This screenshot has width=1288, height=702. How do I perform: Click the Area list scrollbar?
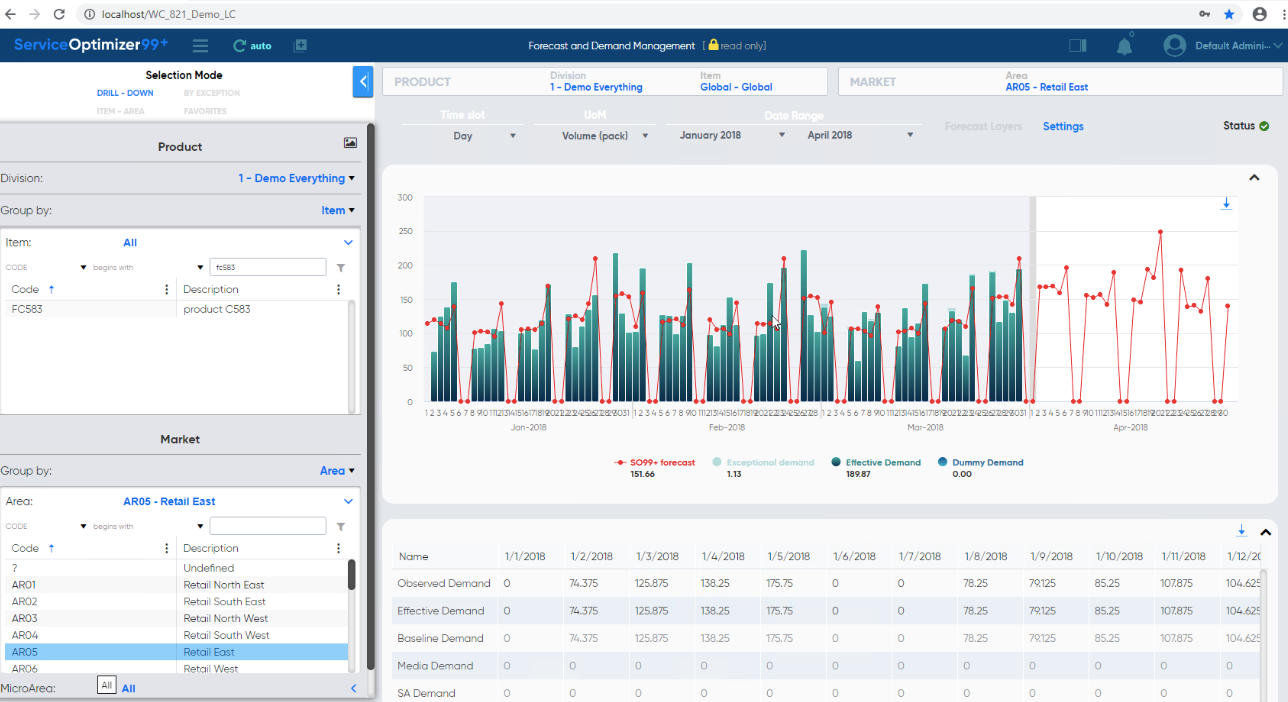[352, 575]
